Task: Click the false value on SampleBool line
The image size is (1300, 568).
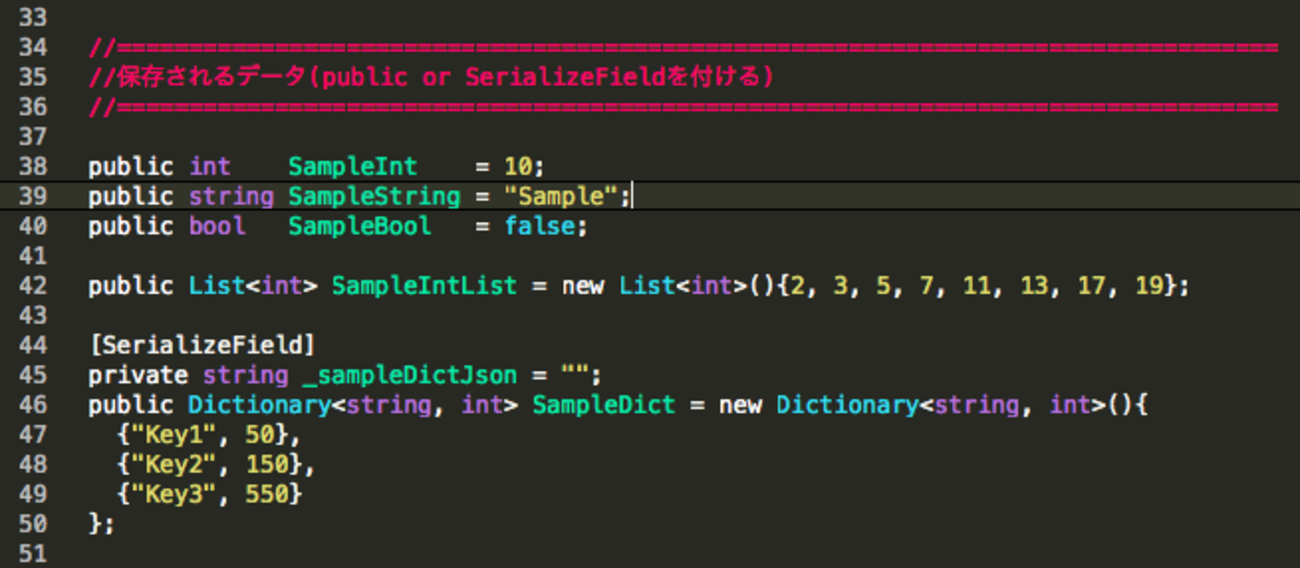Action: click(x=539, y=226)
